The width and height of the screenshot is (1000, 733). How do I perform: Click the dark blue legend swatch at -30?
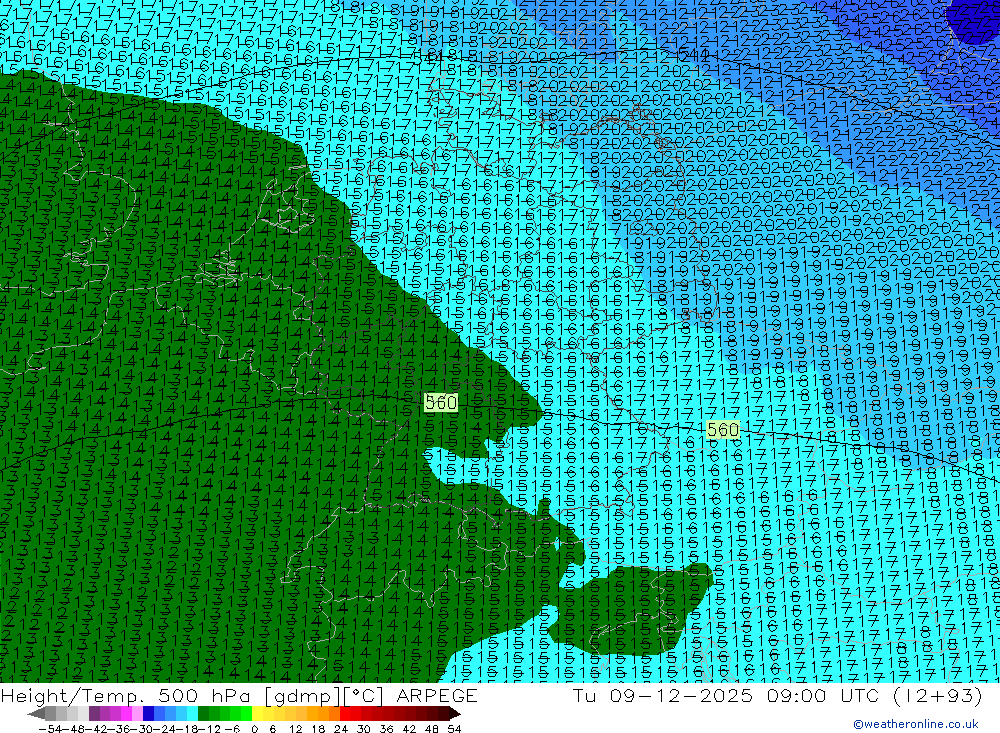[149, 714]
